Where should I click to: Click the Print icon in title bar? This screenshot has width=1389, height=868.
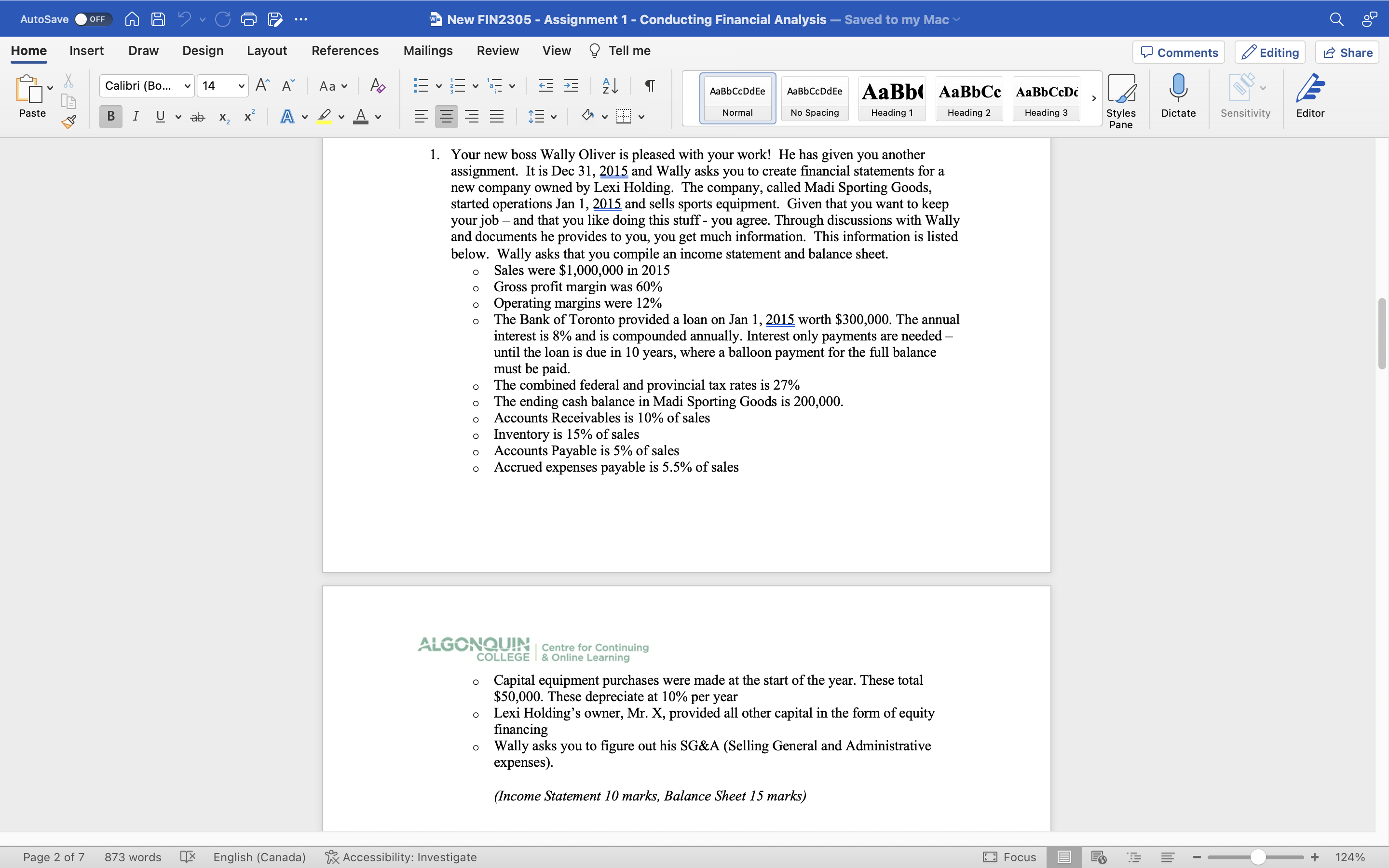[248, 19]
